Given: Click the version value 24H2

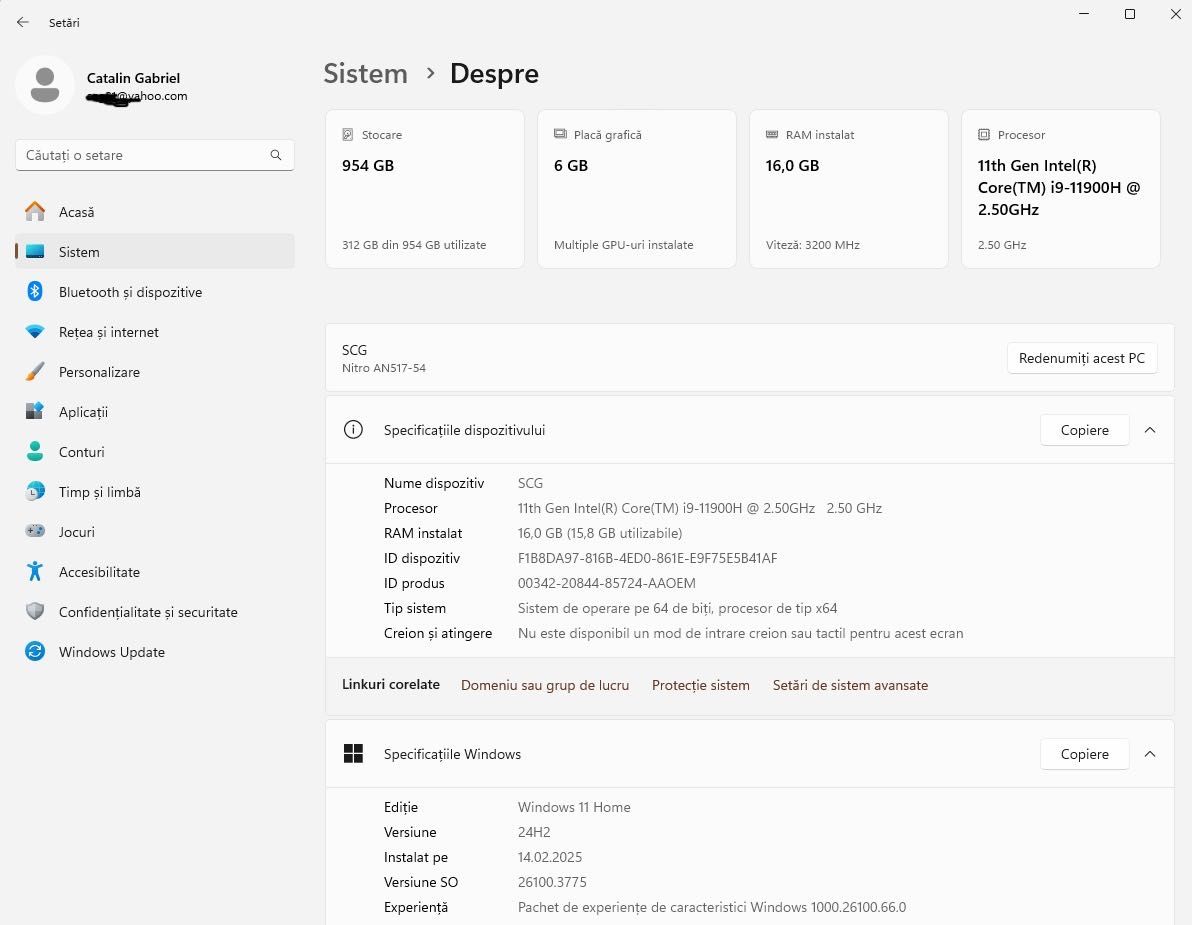Looking at the screenshot, I should (x=534, y=832).
